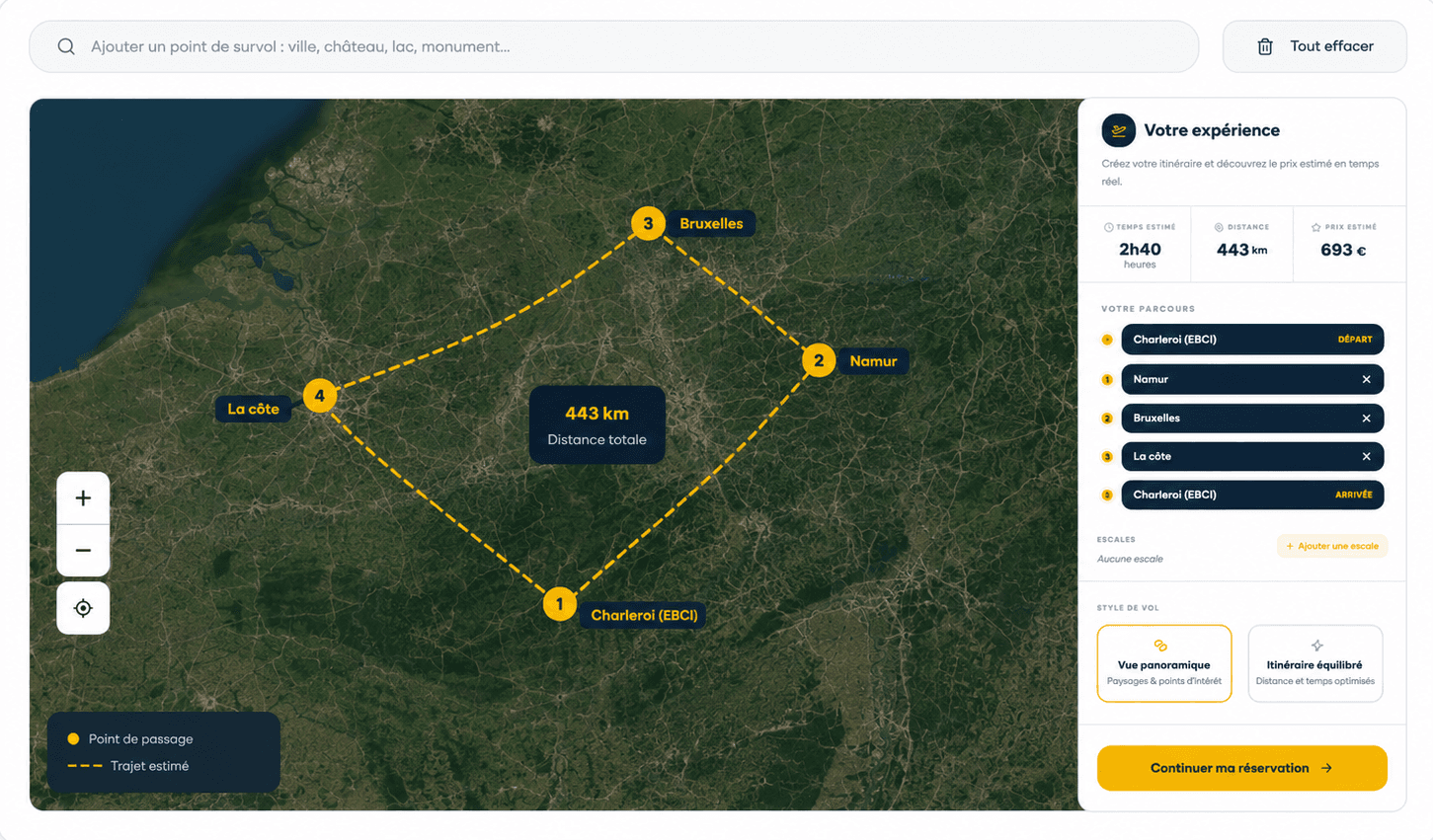
Task: Click Continuer ma réservation button
Action: 1242,768
